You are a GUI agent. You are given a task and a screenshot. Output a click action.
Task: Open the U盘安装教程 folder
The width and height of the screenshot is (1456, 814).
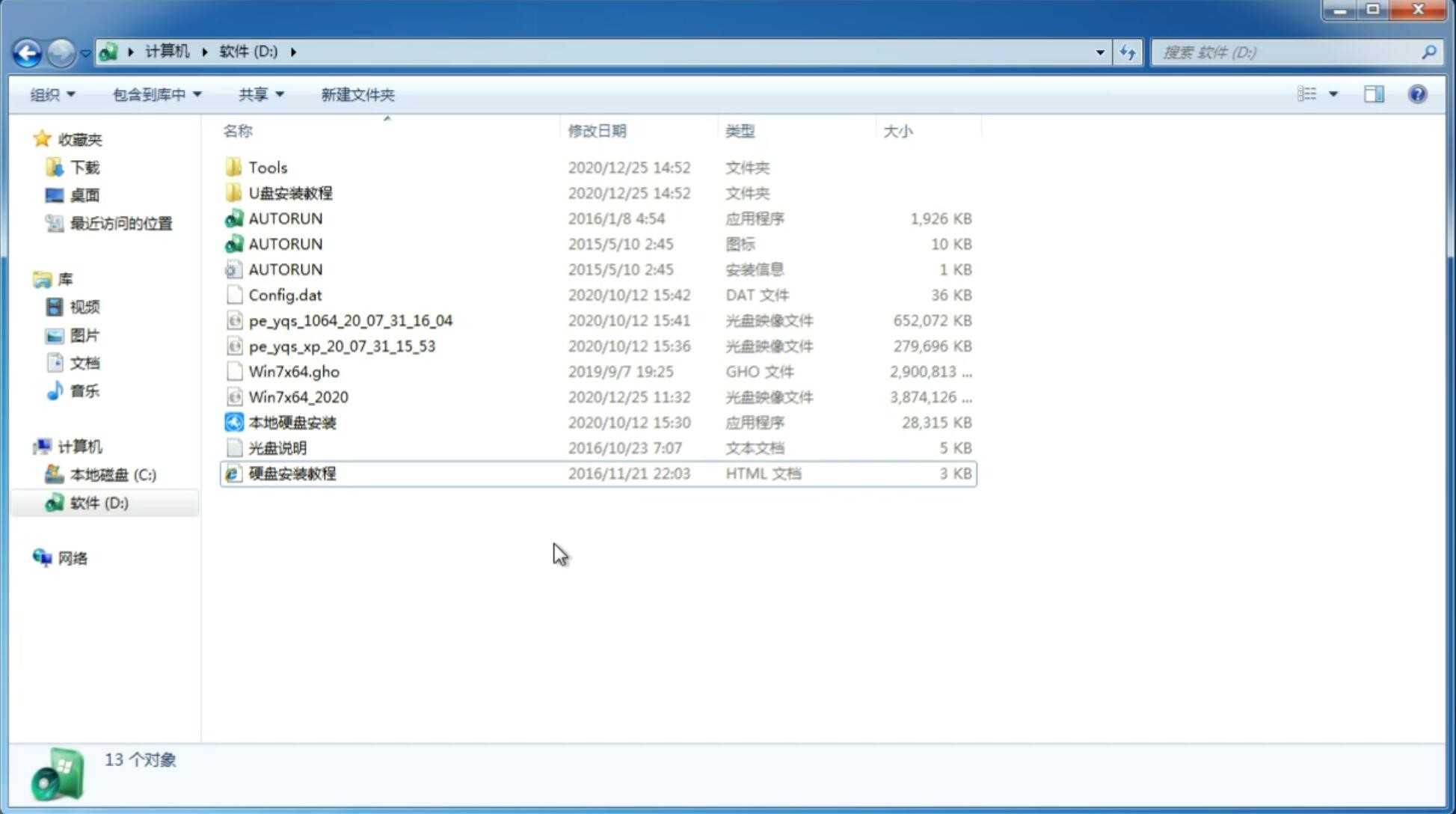pos(290,192)
